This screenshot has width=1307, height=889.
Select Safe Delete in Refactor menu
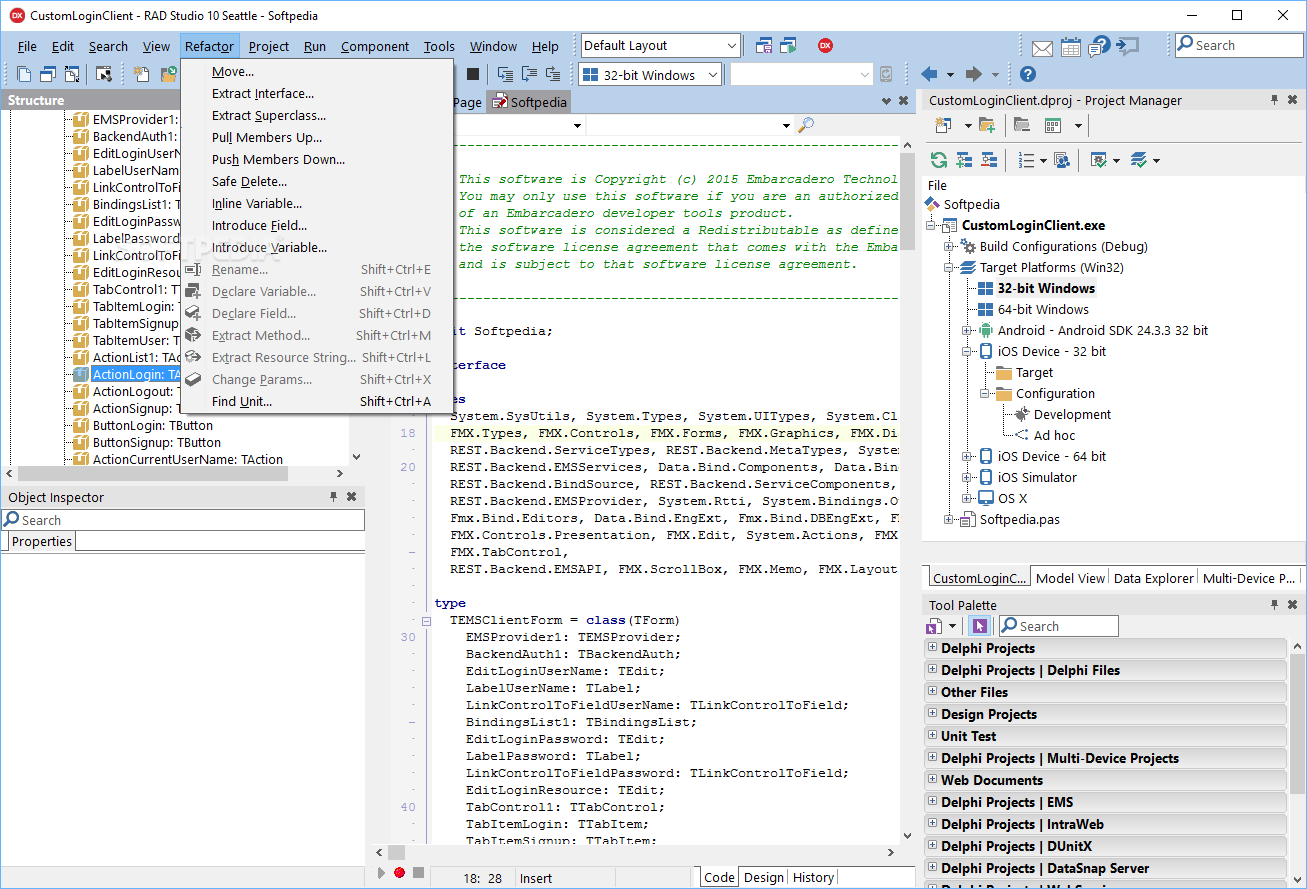249,182
